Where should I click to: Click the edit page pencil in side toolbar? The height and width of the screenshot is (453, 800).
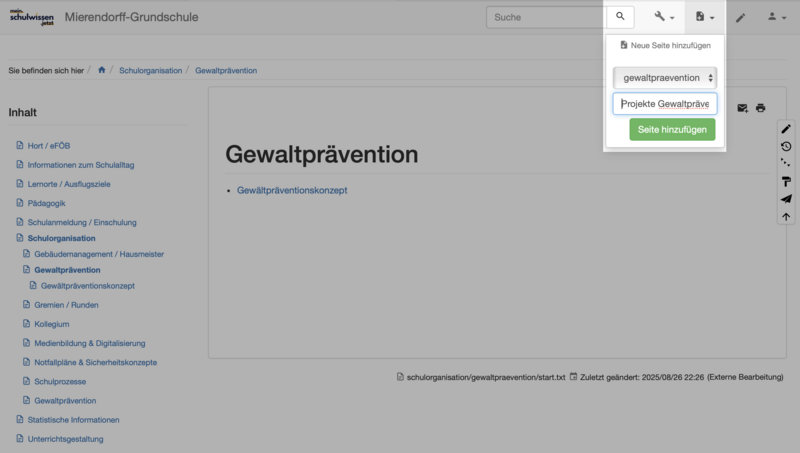coord(786,129)
